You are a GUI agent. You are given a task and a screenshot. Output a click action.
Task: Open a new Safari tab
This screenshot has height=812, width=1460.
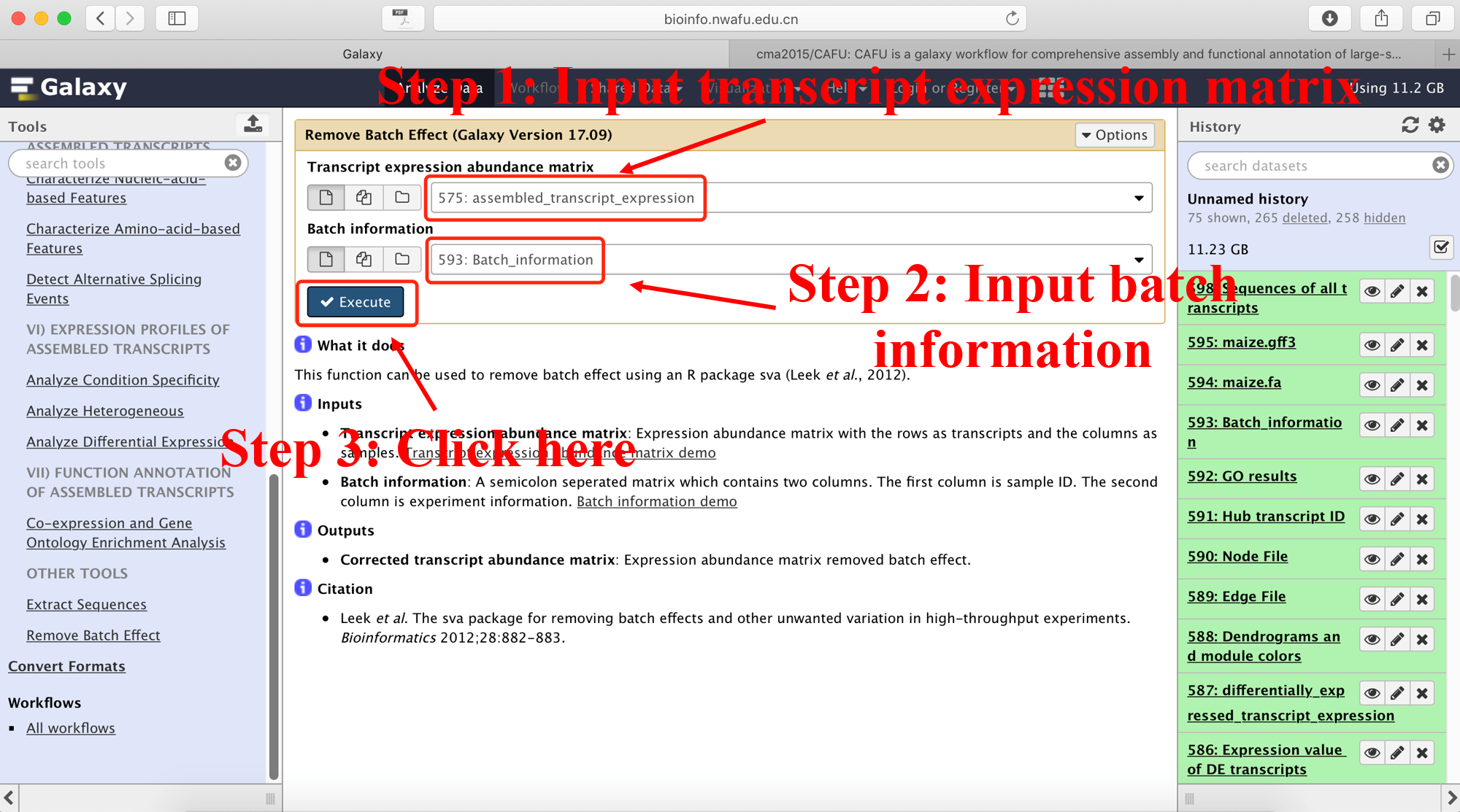point(1448,54)
